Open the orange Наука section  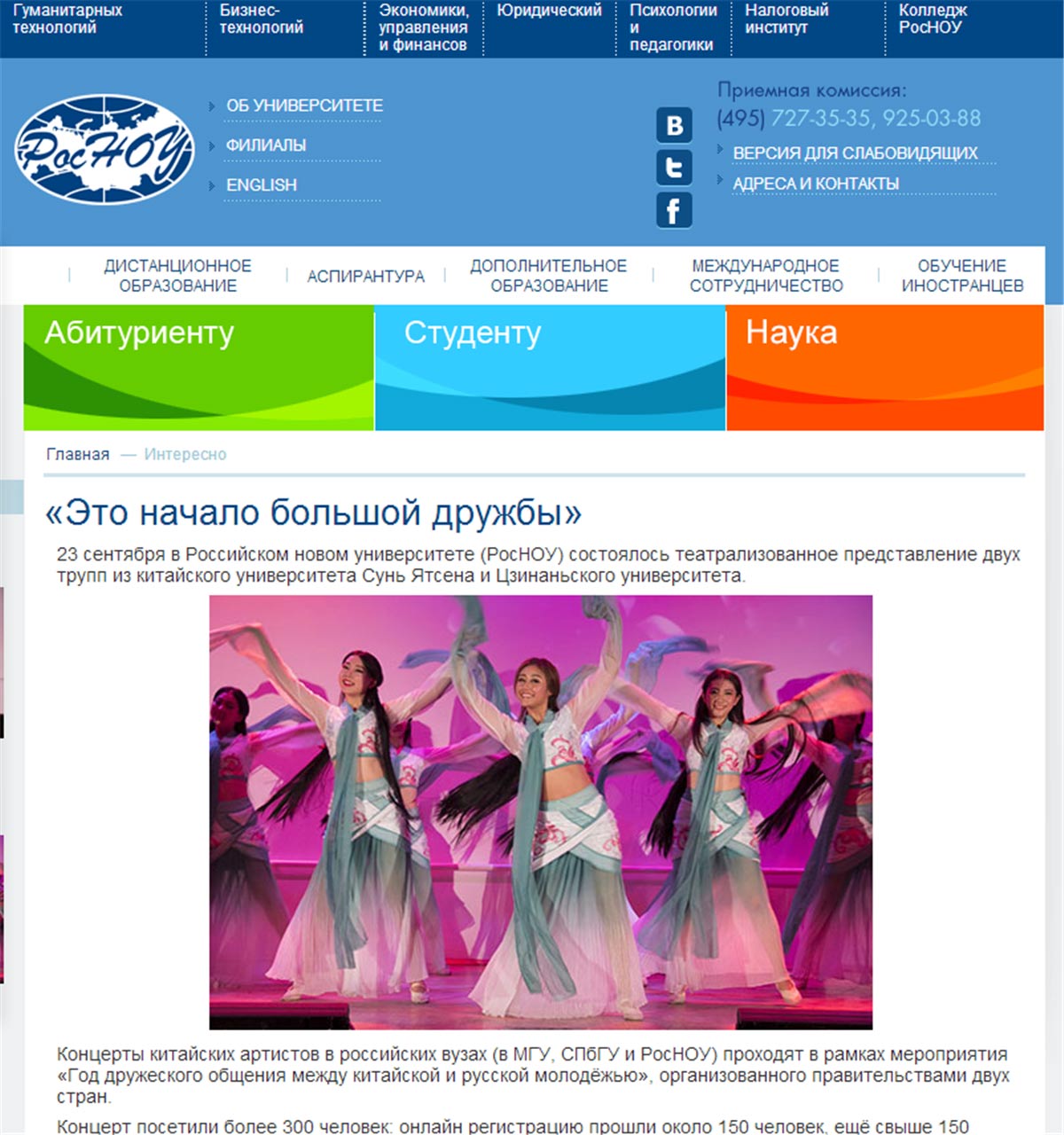[884, 367]
